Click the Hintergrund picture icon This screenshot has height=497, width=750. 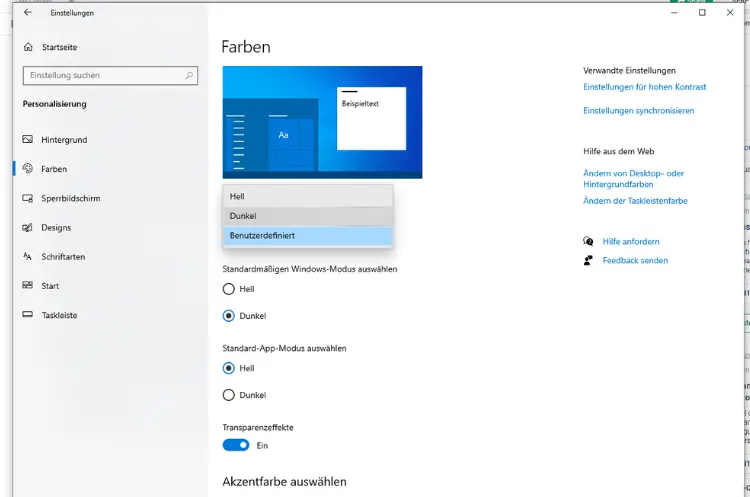(28, 139)
